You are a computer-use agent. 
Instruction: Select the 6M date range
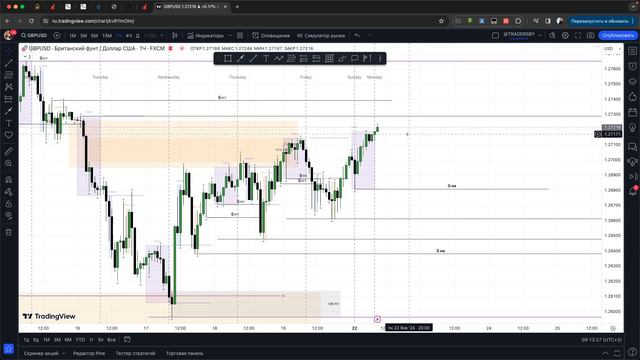click(x=68, y=340)
